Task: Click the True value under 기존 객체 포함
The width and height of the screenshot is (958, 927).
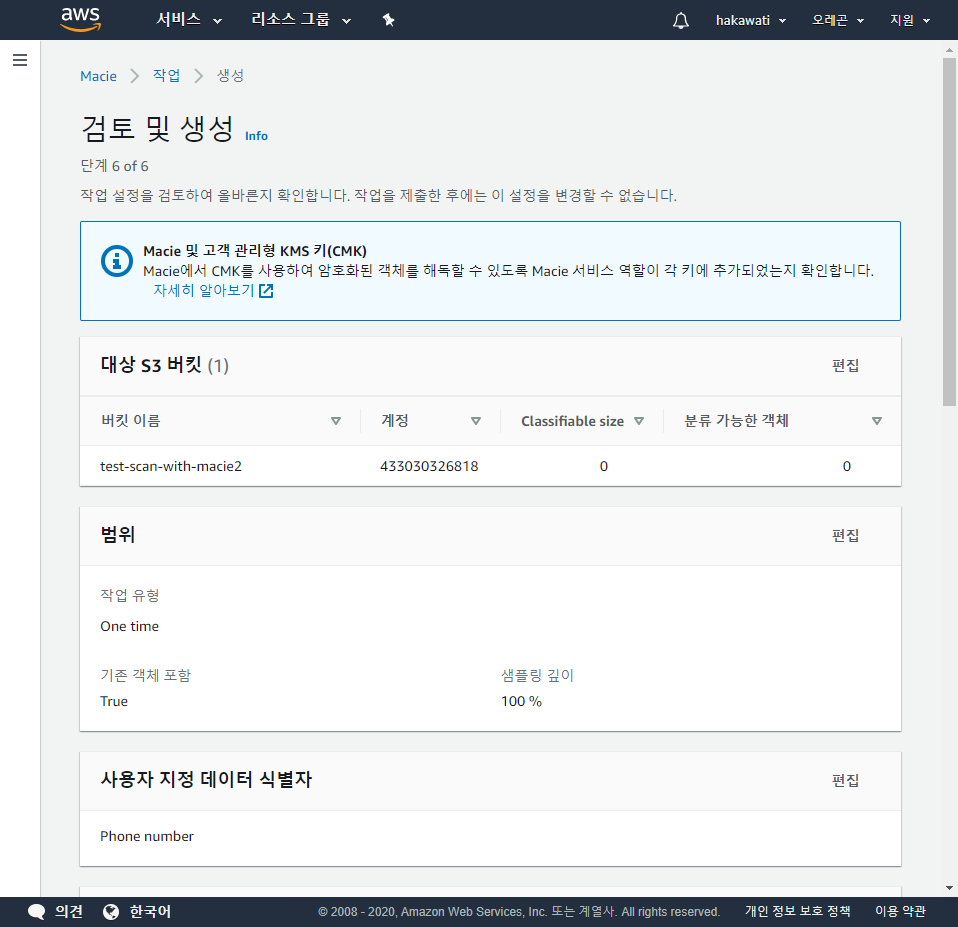Action: [x=114, y=702]
